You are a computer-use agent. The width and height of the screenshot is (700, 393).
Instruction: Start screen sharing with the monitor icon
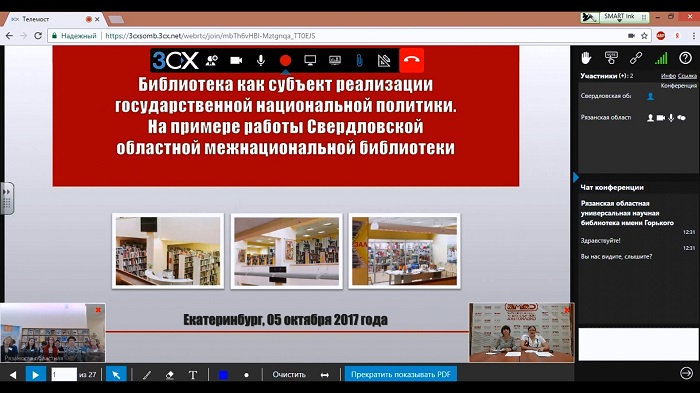pos(310,60)
